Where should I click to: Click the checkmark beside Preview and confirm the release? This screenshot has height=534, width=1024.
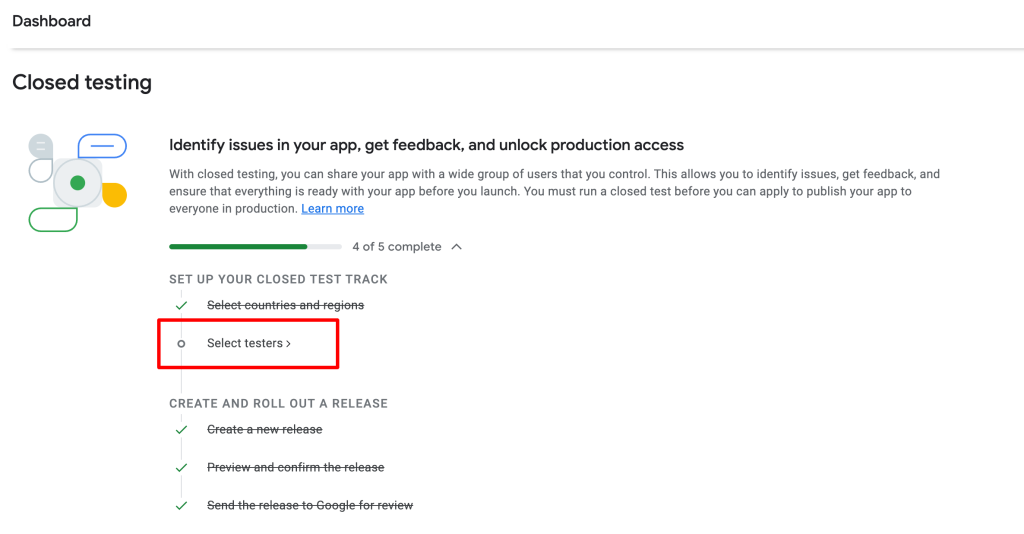tap(182, 467)
